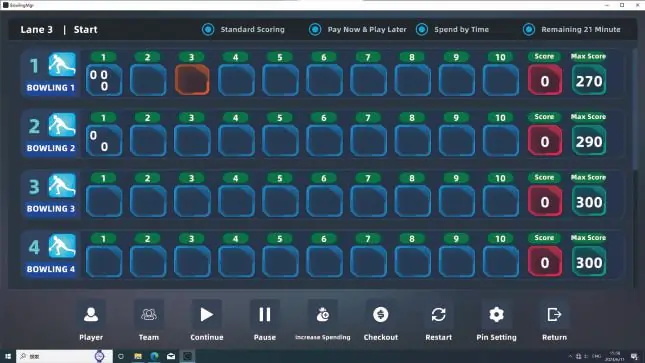This screenshot has height=363, width=645.
Task: Open the Team icon
Action: tap(148, 315)
